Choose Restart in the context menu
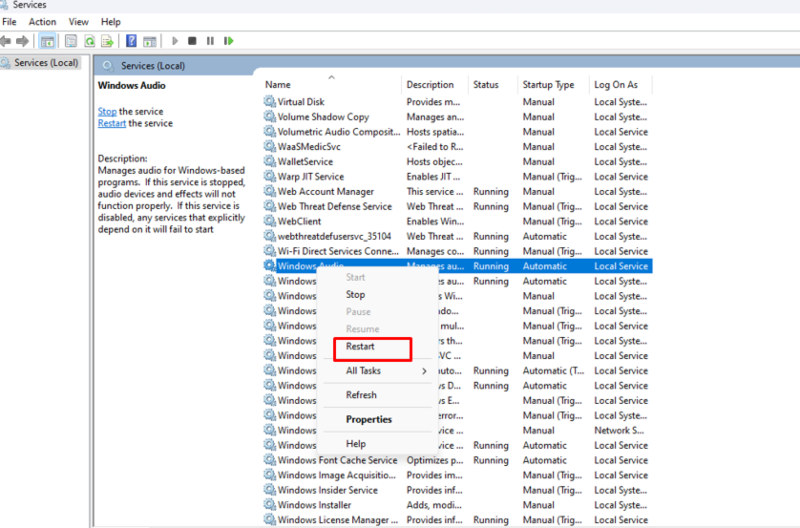Screen dimensions: 800x528 (x=360, y=346)
